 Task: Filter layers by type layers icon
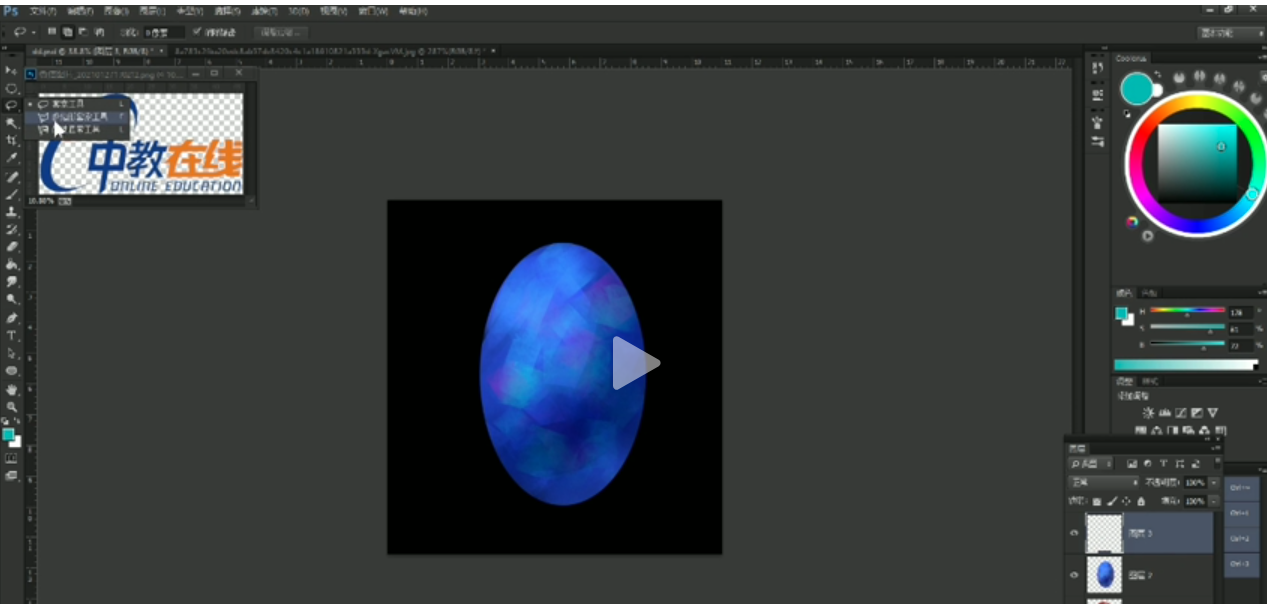coord(1164,464)
